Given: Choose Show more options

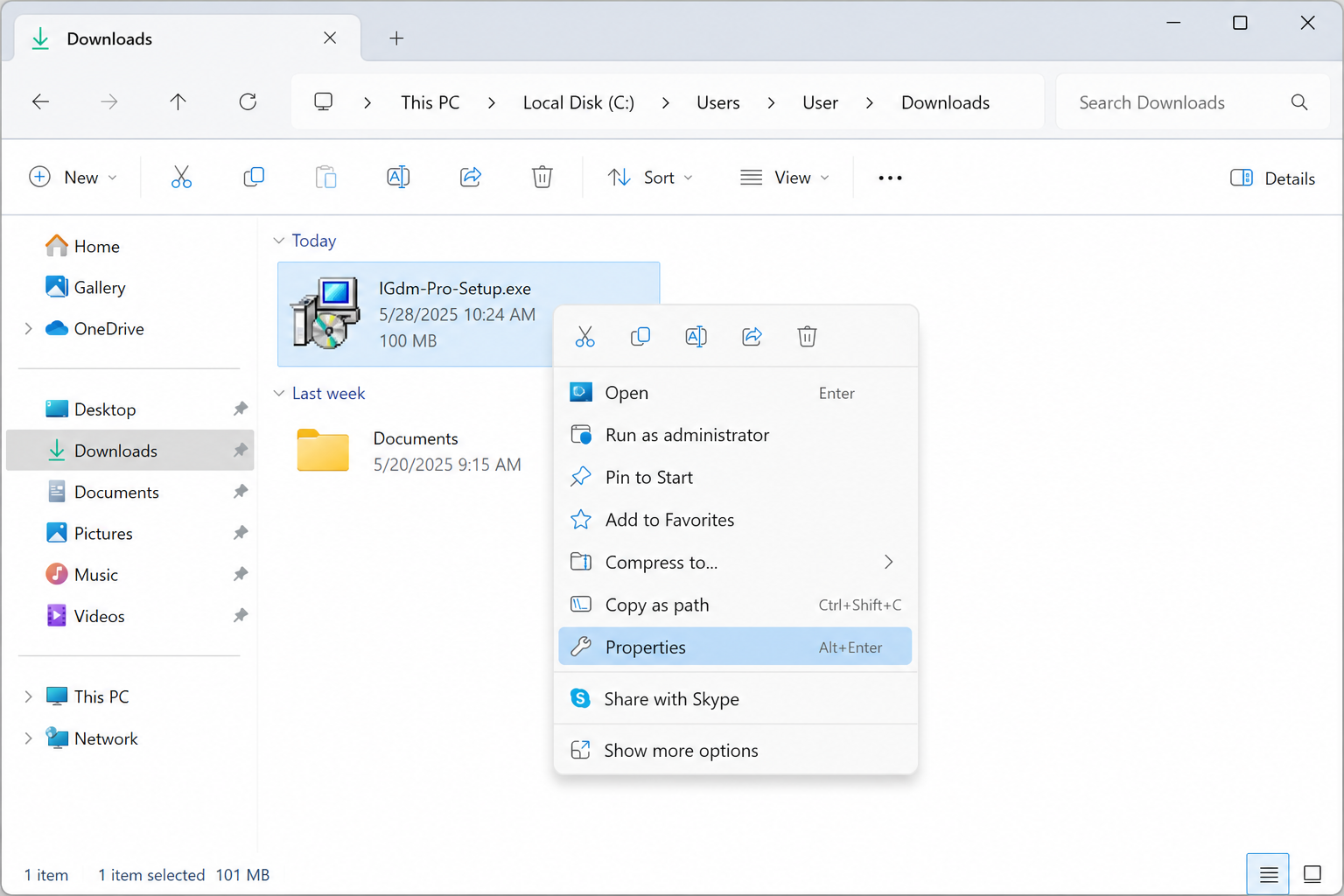Looking at the screenshot, I should tap(735, 751).
